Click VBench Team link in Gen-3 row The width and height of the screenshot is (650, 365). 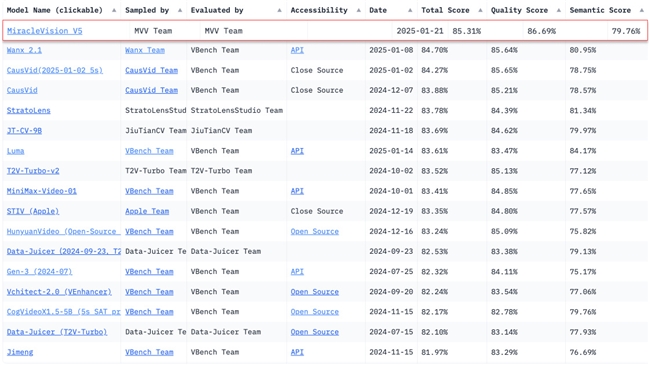click(149, 272)
